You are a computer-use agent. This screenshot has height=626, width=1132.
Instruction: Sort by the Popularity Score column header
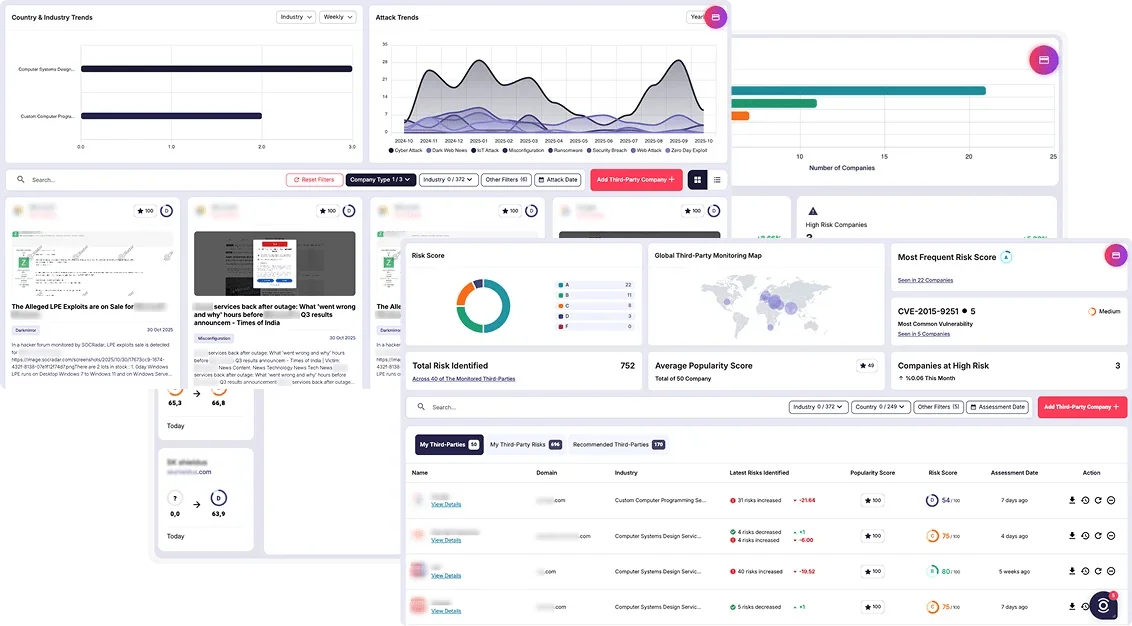(872, 473)
